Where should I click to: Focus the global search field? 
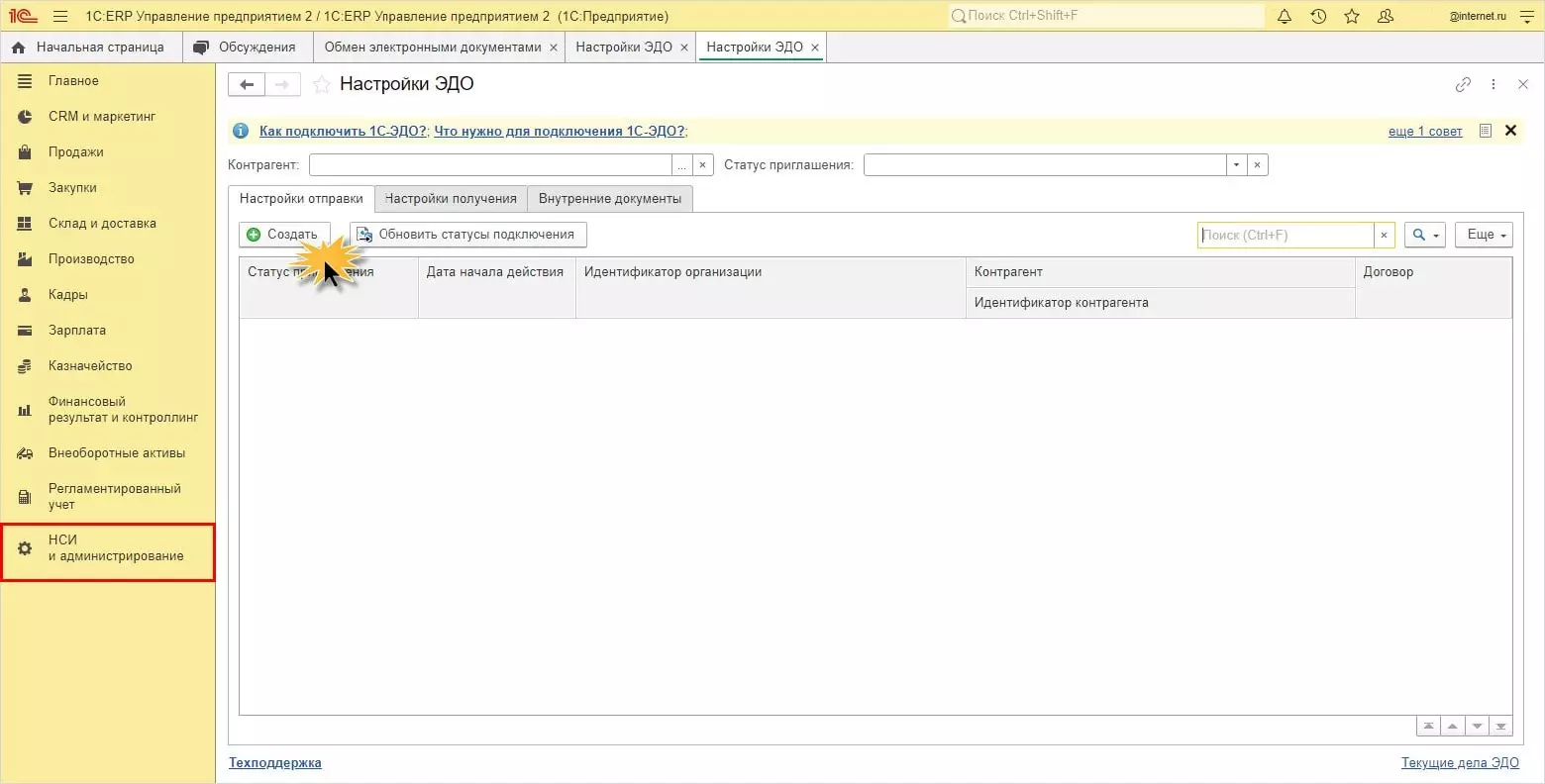click(1106, 16)
